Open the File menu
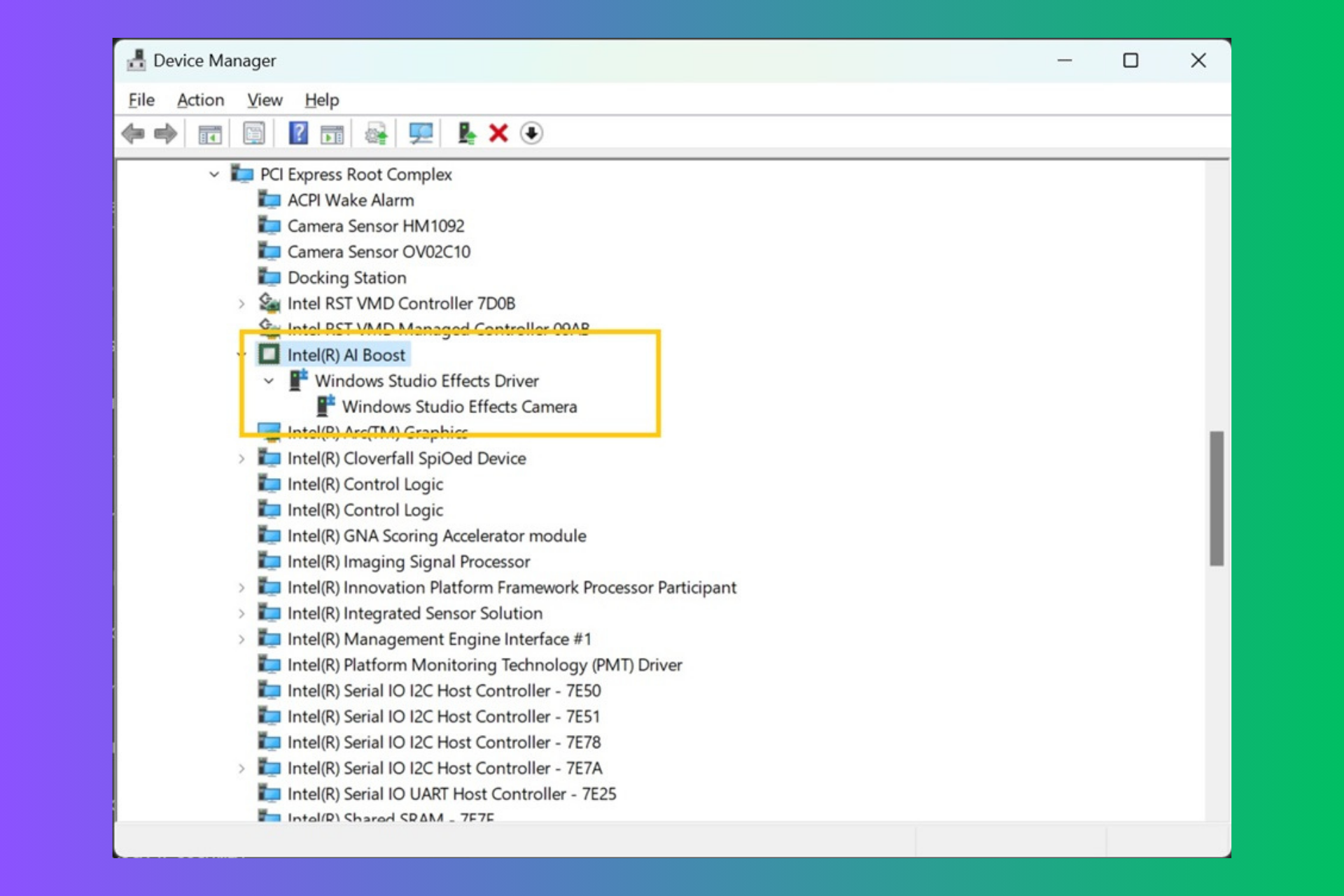The height and width of the screenshot is (896, 1344). (x=140, y=99)
